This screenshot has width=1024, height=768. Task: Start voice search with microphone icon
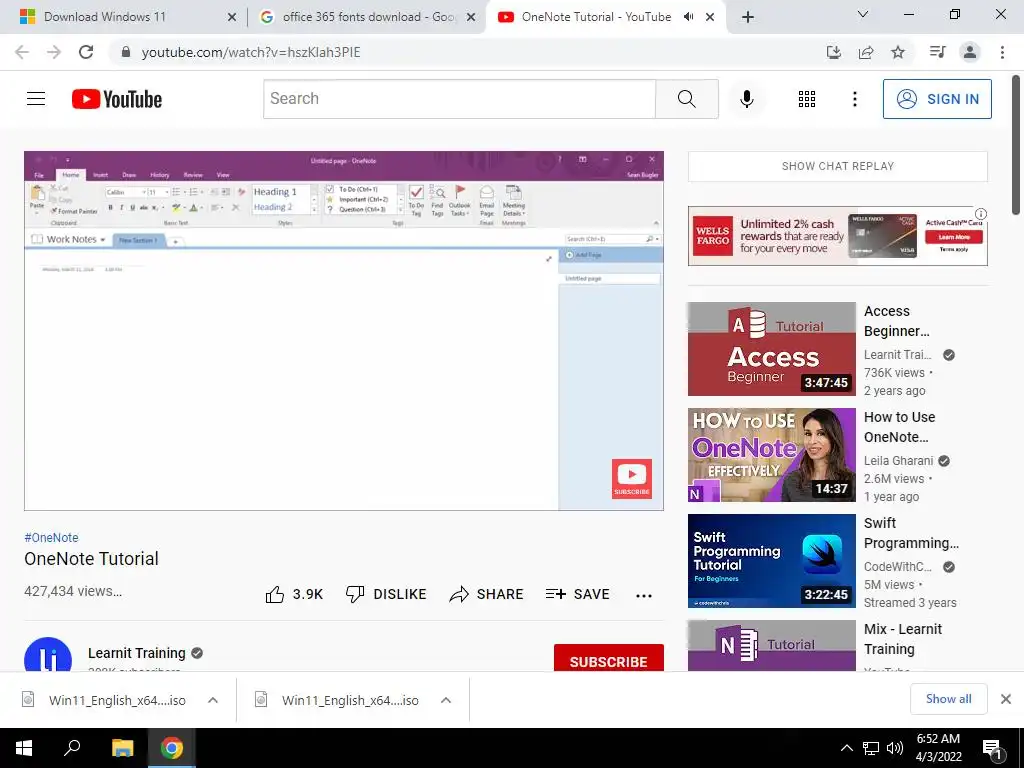pos(746,99)
